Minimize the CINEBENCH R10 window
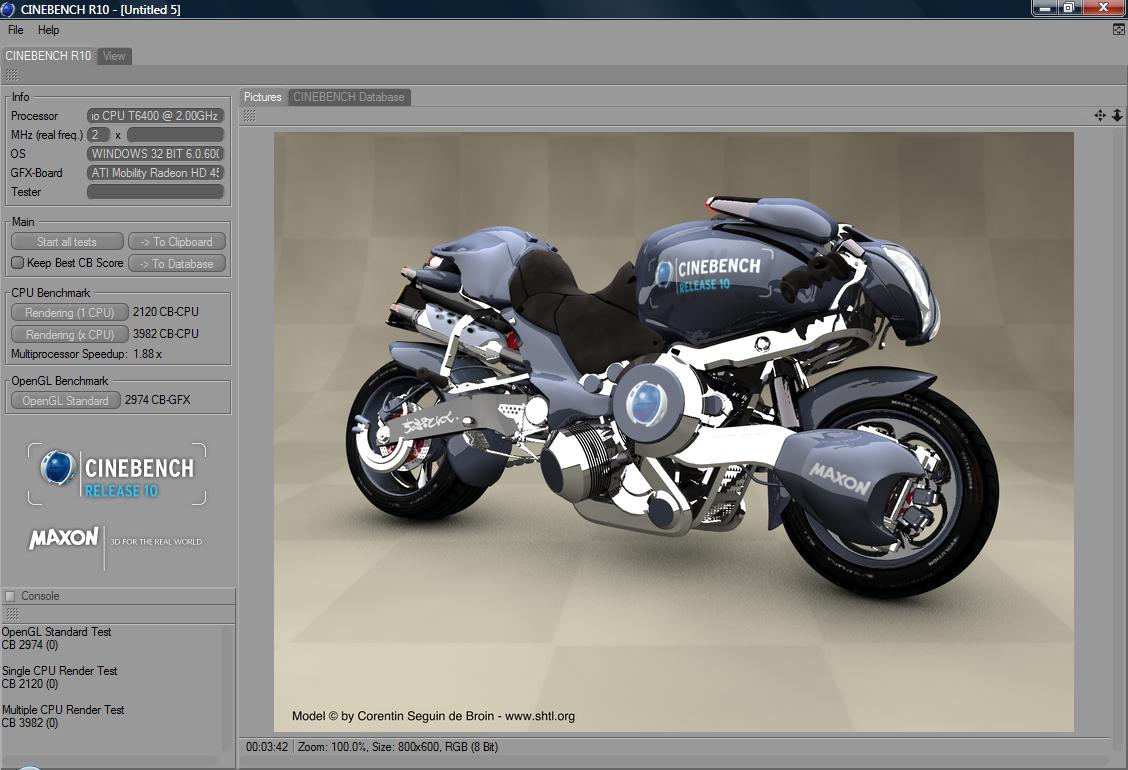The width and height of the screenshot is (1128, 770). click(1044, 8)
